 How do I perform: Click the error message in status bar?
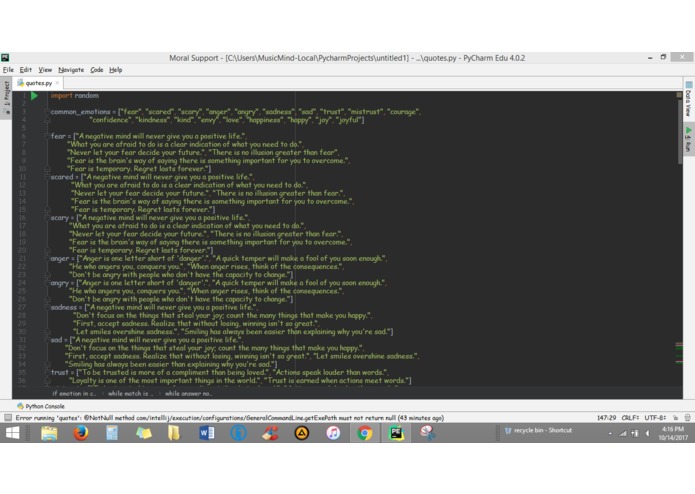click(230, 417)
